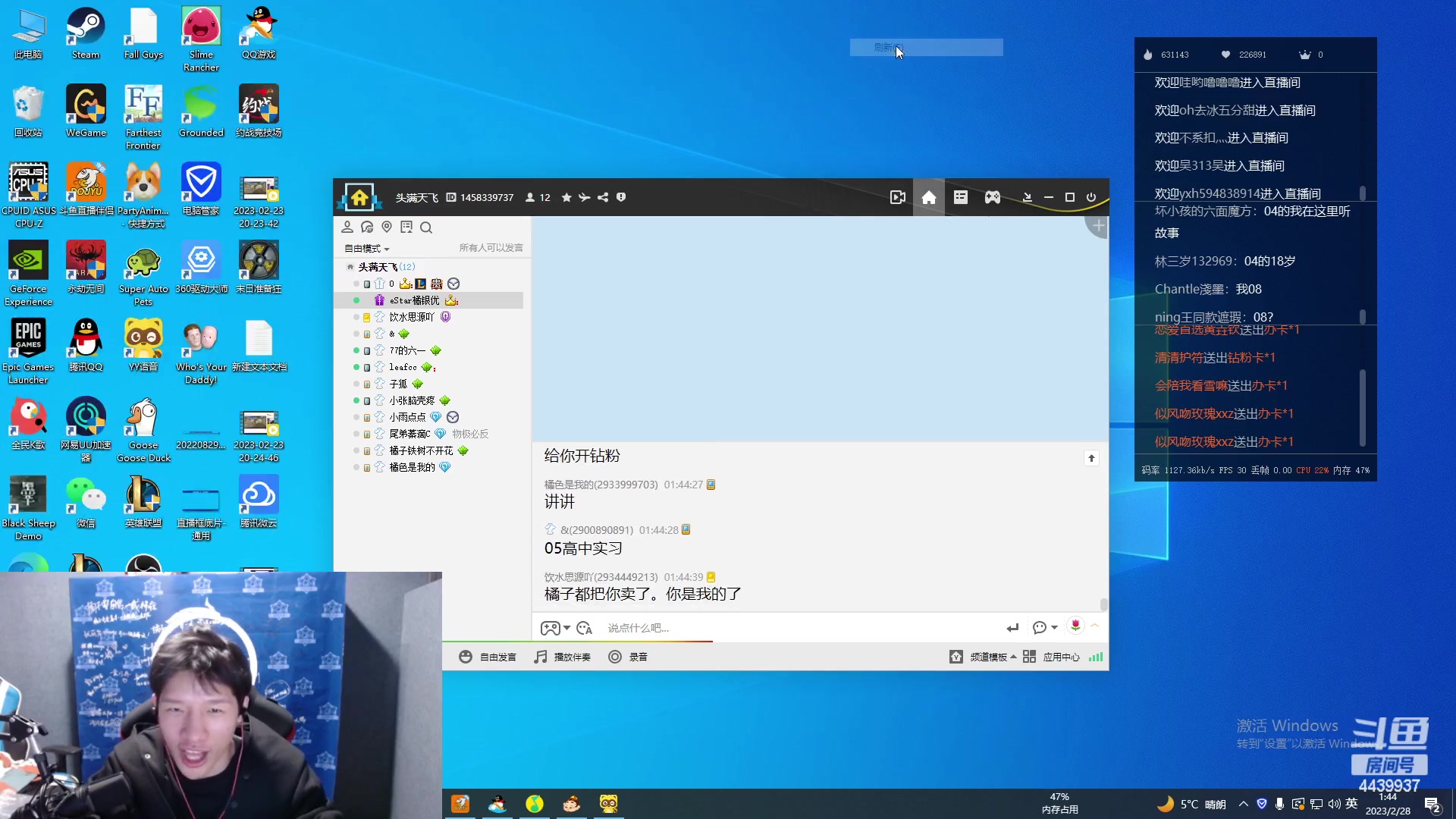The image size is (1456, 819).
Task: Click the chat scrollbar thumb
Action: pos(1103,604)
